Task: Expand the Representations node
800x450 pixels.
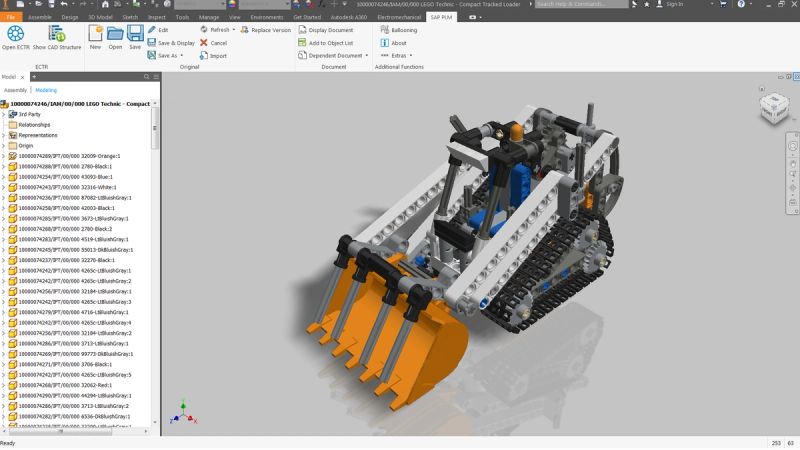Action: pyautogui.click(x=4, y=135)
